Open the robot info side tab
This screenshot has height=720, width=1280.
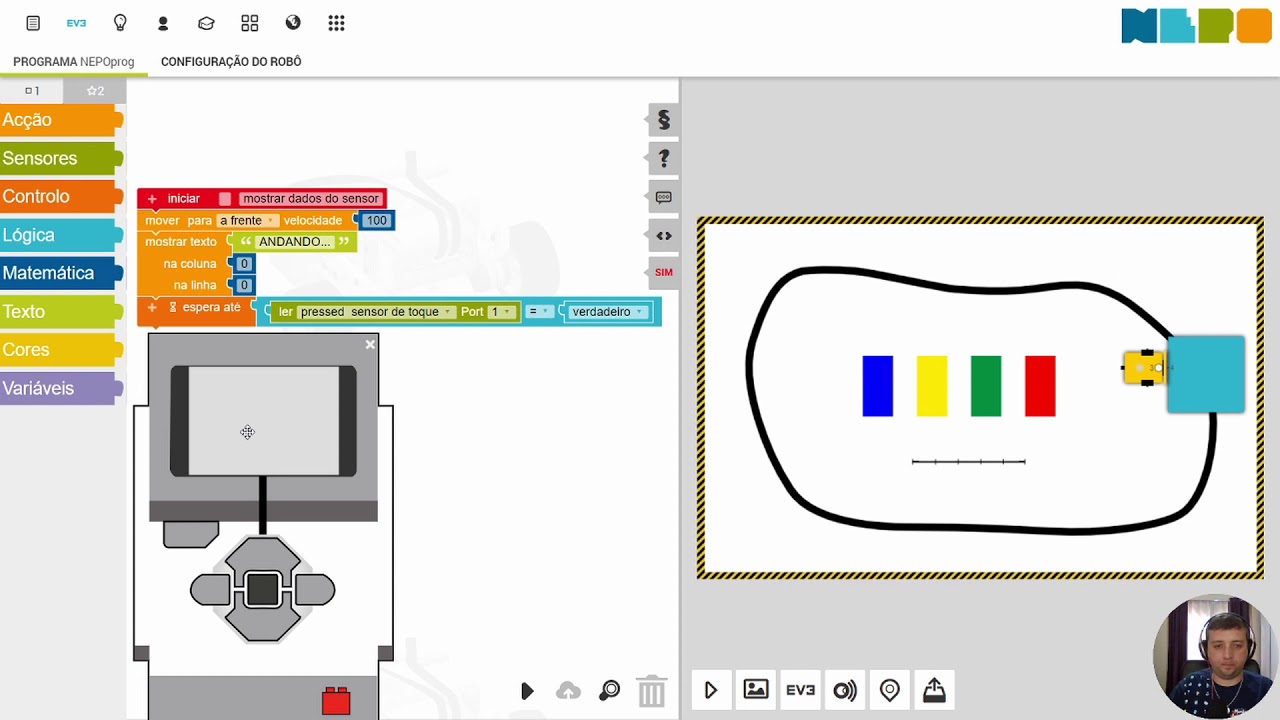click(663, 197)
